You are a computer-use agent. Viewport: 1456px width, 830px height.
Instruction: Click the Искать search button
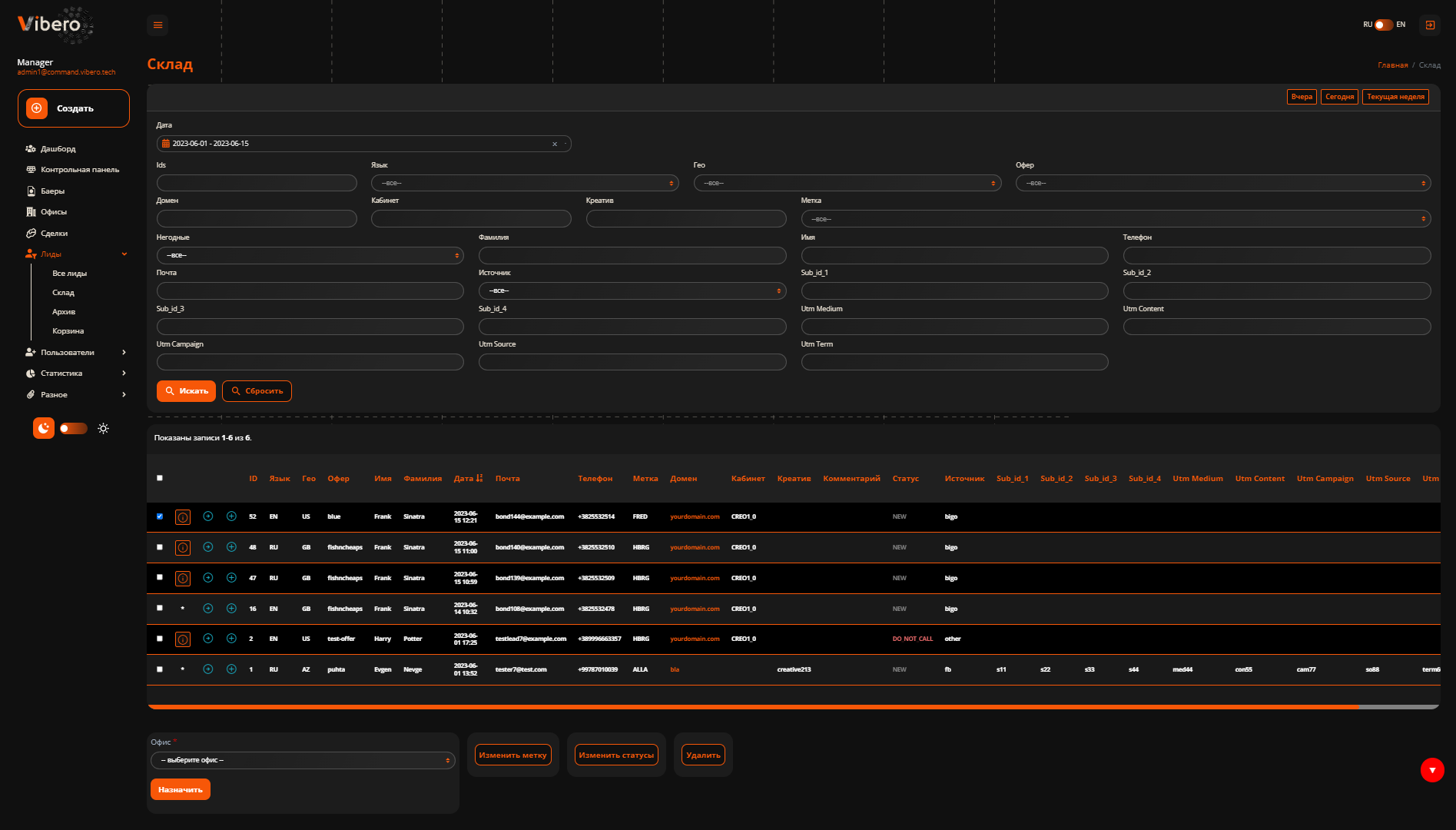tap(186, 391)
